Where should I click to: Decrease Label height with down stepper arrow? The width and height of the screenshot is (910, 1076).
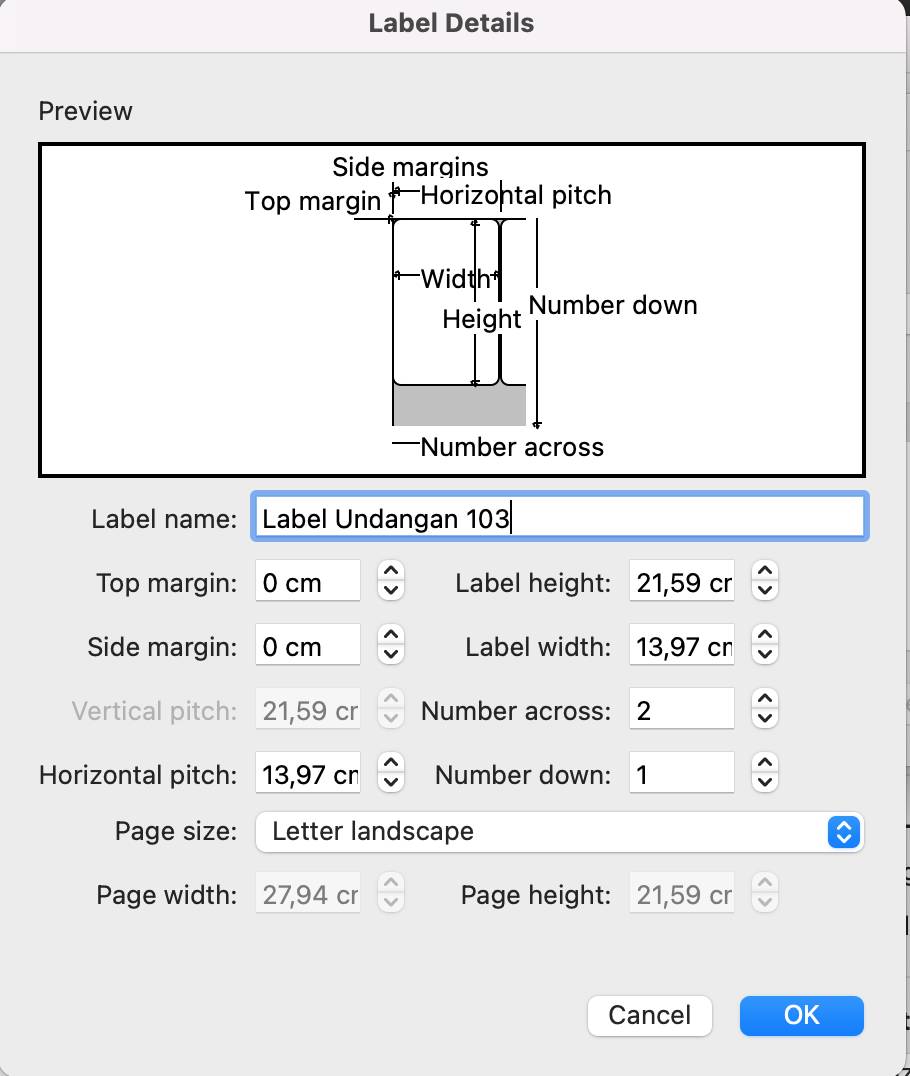click(765, 590)
